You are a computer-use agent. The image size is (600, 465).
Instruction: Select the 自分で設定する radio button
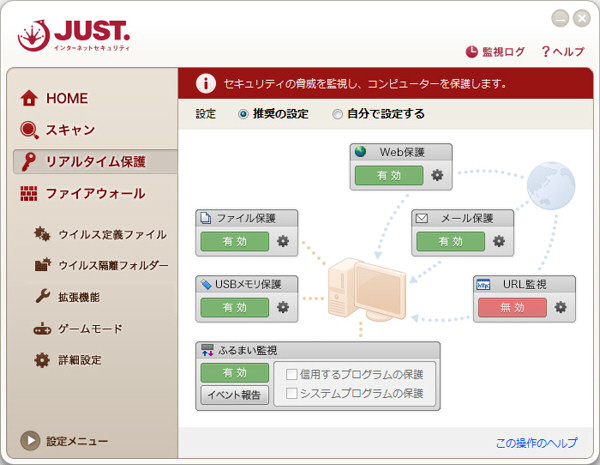point(337,114)
